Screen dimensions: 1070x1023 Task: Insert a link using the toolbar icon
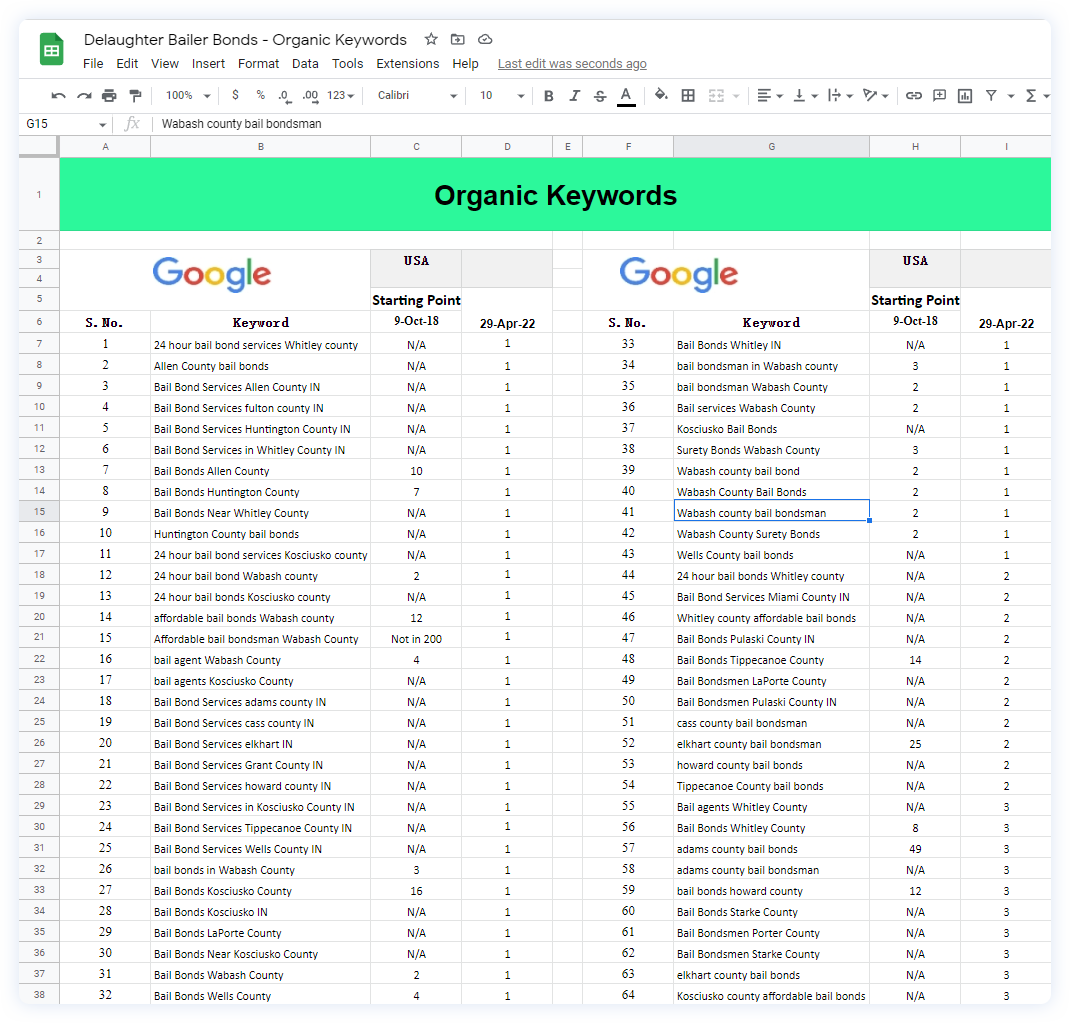[913, 95]
